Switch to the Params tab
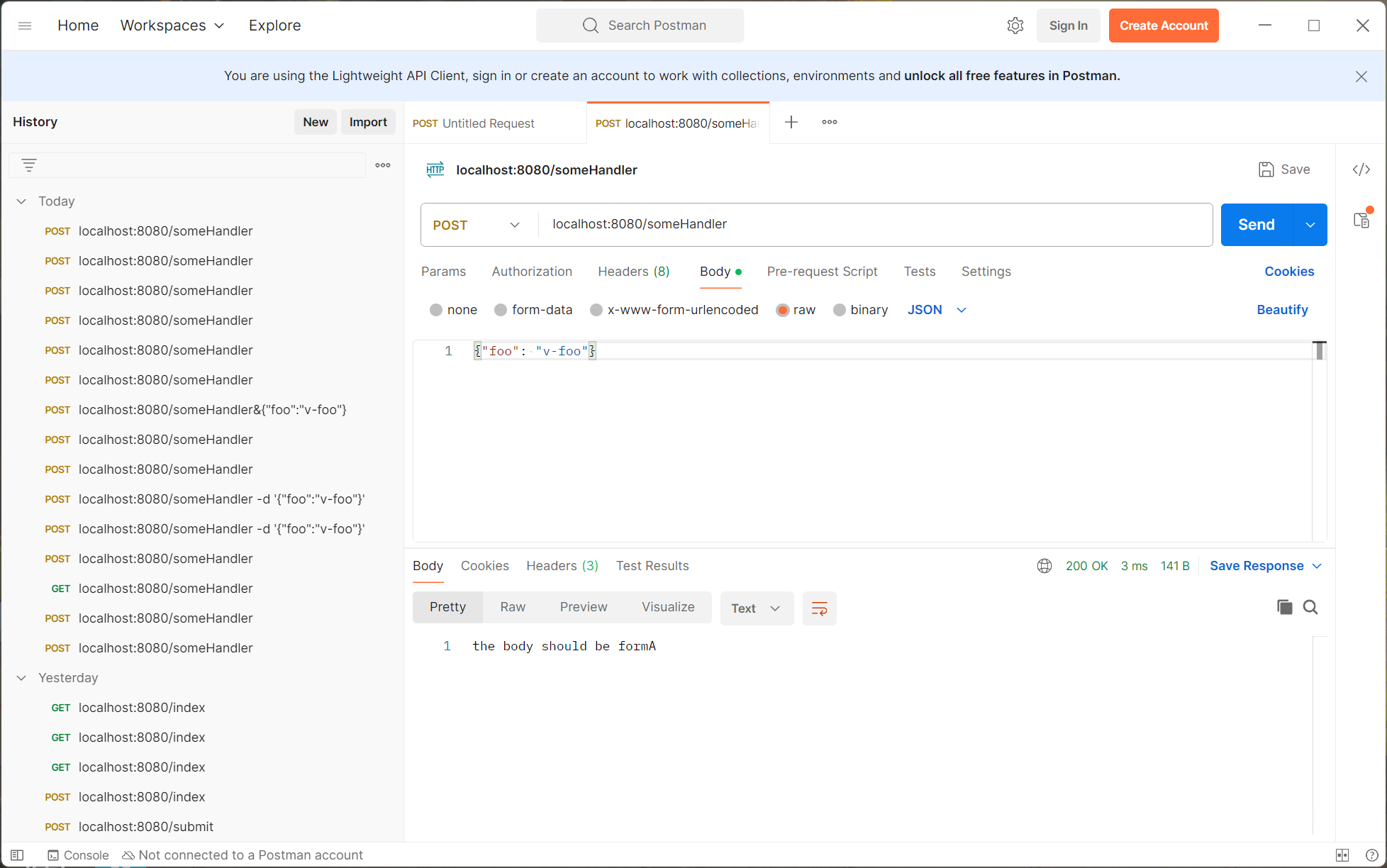This screenshot has height=868, width=1387. tap(443, 272)
